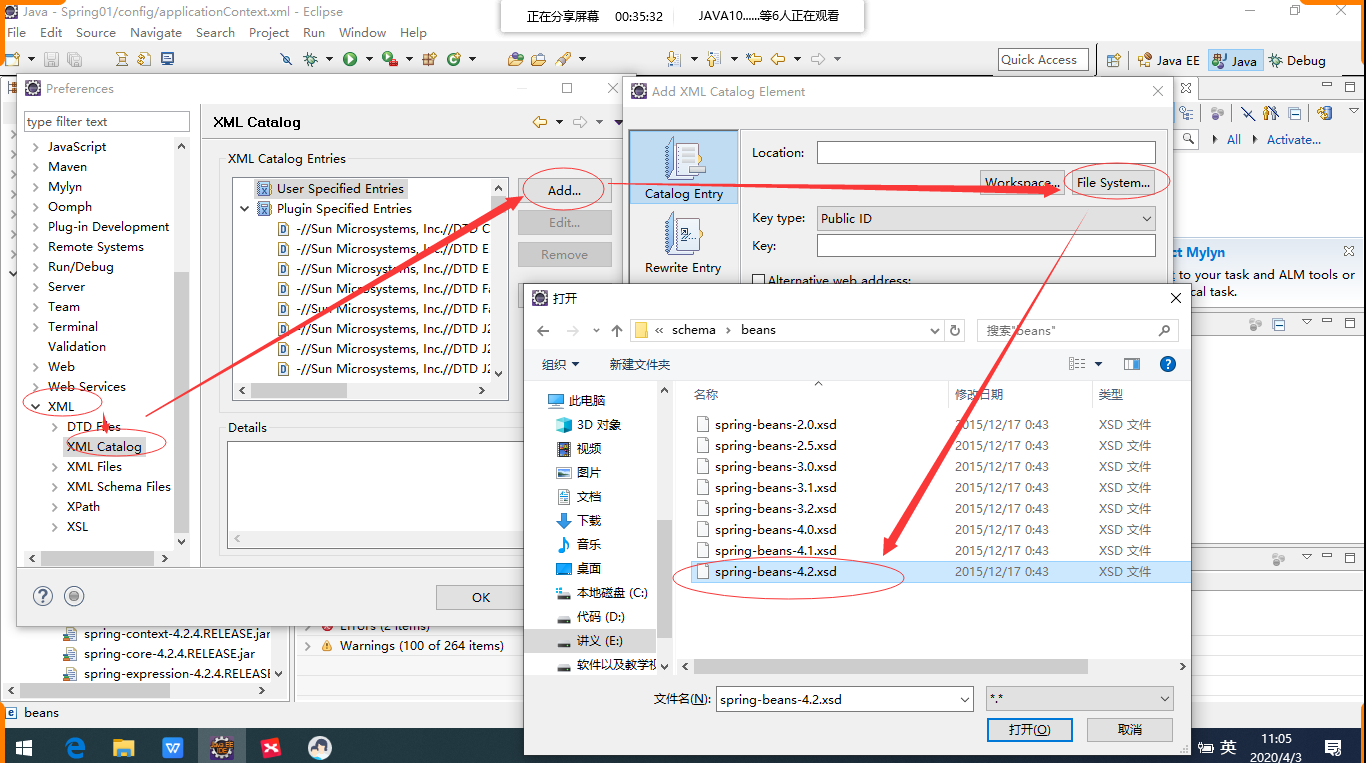
Task: Select the Catalog Entry icon in Add XML Catalog Element
Action: tap(684, 167)
